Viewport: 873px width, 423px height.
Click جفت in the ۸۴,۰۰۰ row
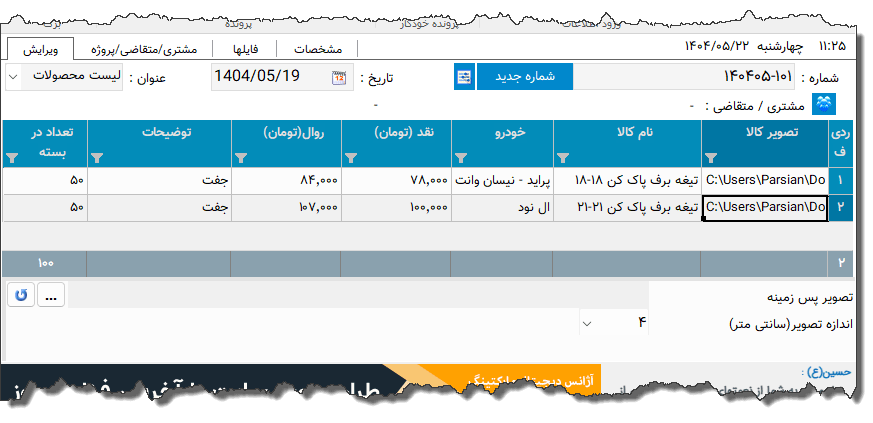point(159,181)
